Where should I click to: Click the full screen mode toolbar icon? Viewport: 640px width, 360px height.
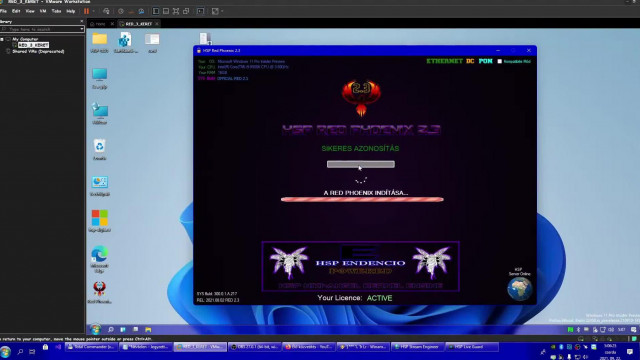coord(176,11)
